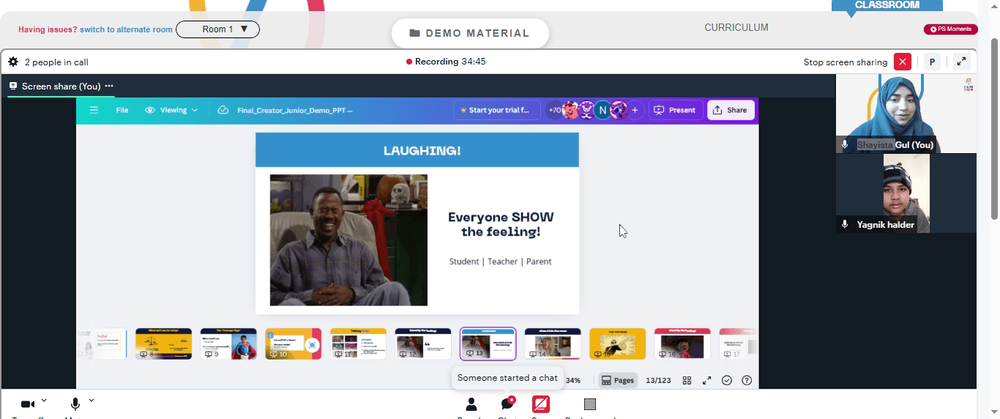Image resolution: width=1000 pixels, height=419 pixels.
Task: Enter fullscreen with the expand arrows icon
Action: pyautogui.click(x=961, y=62)
